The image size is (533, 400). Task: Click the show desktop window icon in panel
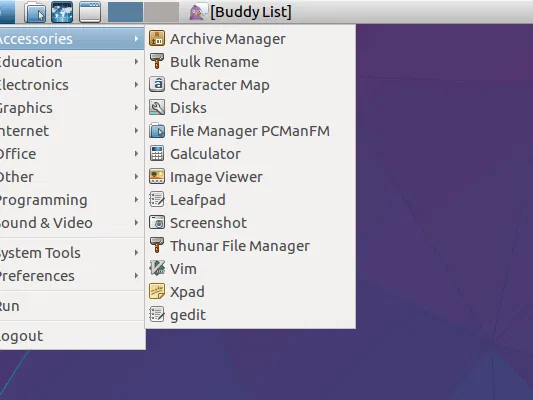click(90, 12)
